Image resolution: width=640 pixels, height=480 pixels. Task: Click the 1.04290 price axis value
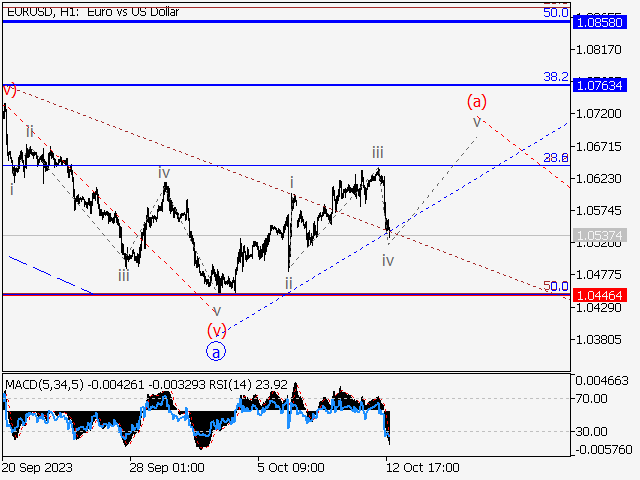tap(598, 307)
